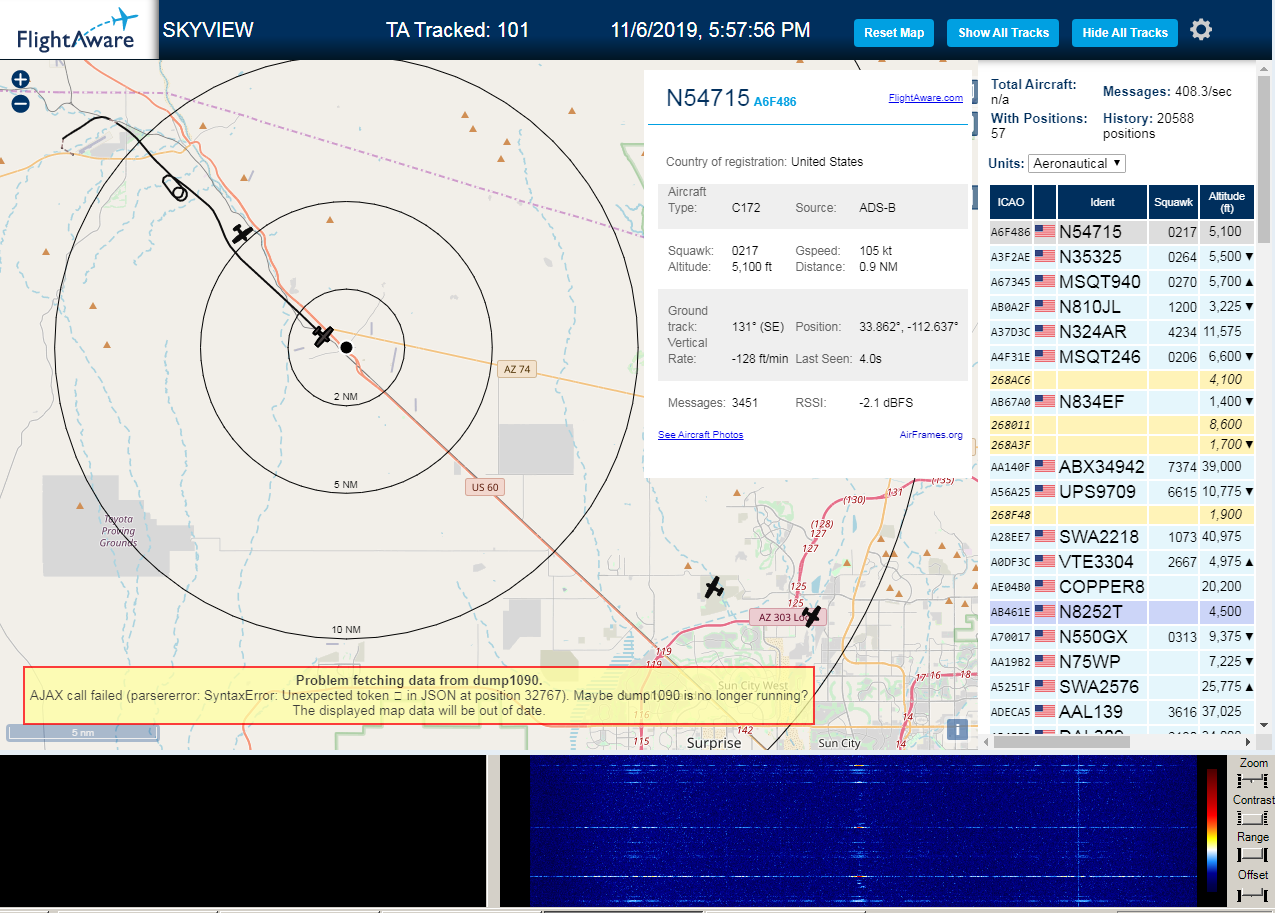Image resolution: width=1275 pixels, height=913 pixels.
Task: Click the dump1090 error message banner
Action: pyautogui.click(x=419, y=695)
